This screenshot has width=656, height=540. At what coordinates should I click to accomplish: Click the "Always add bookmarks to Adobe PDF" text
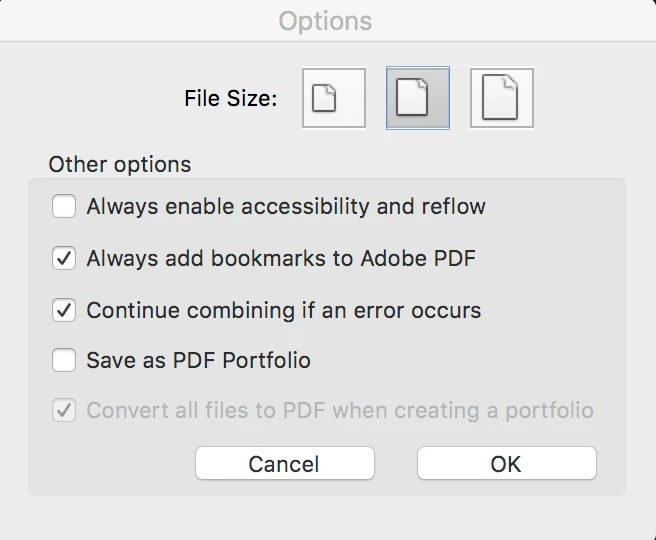[281, 259]
